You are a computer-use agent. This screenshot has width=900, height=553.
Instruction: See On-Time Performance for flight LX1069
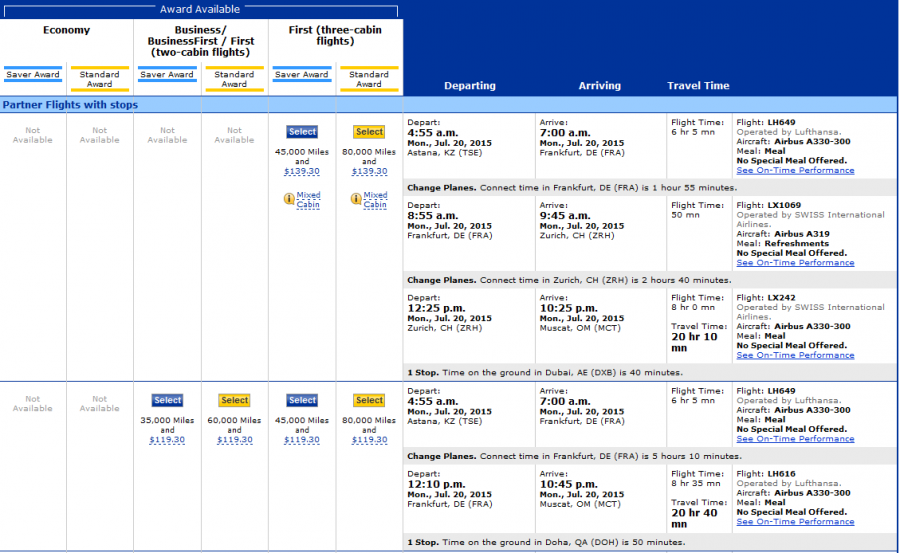pos(795,263)
